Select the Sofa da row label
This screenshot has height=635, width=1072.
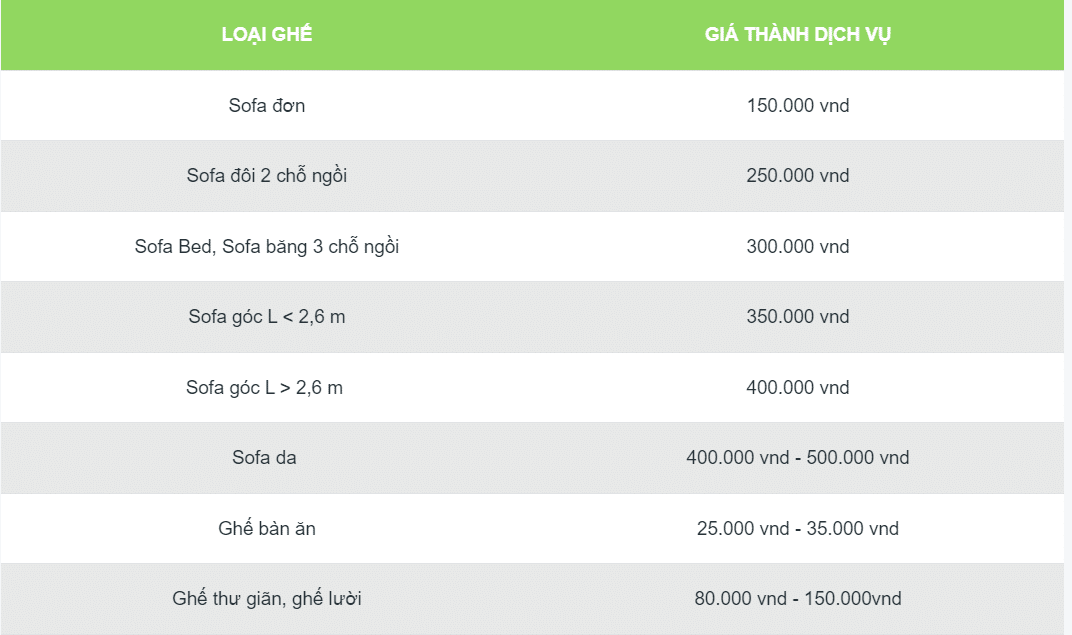265,457
